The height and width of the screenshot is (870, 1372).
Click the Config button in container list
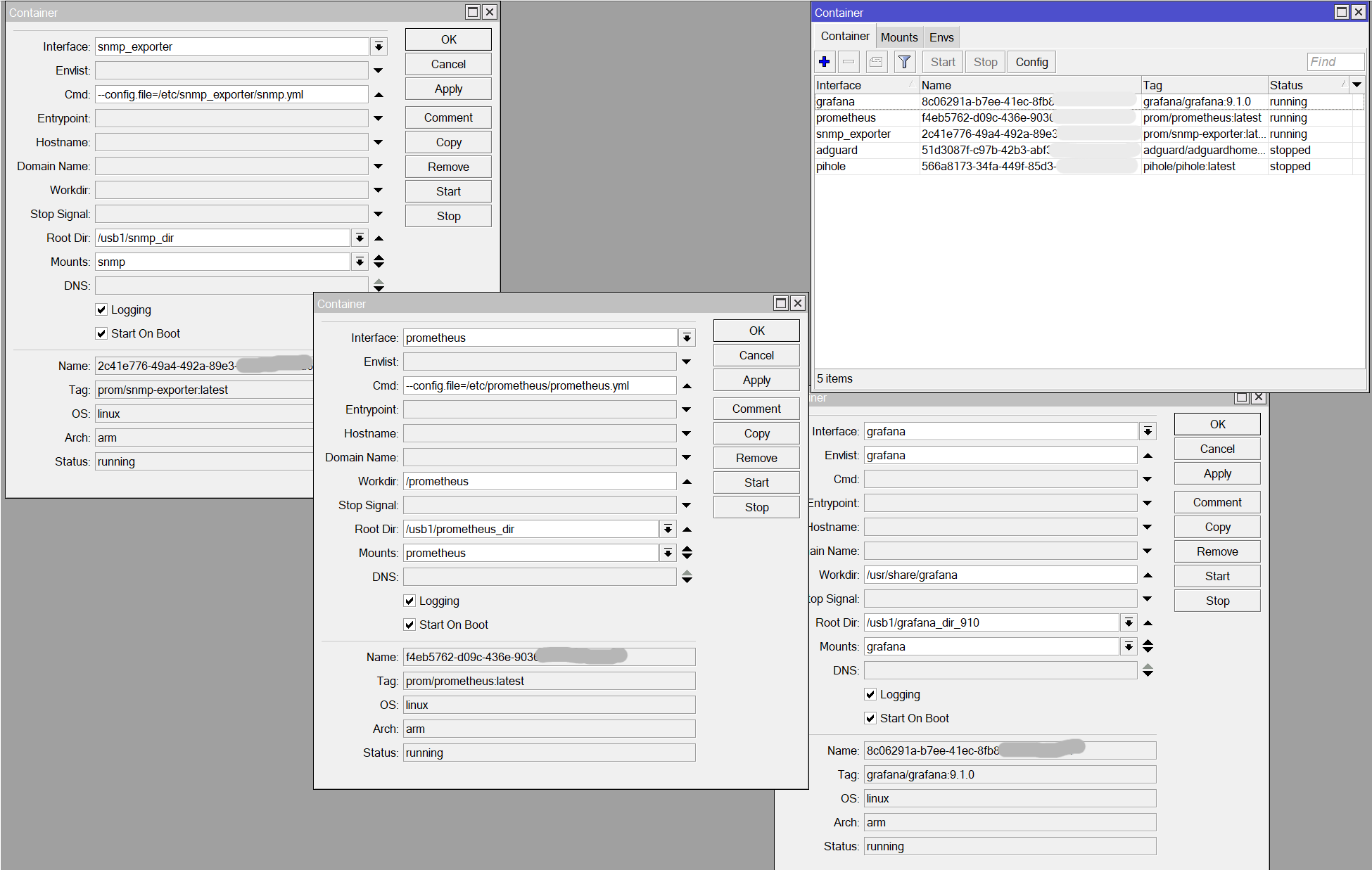coord(1031,62)
